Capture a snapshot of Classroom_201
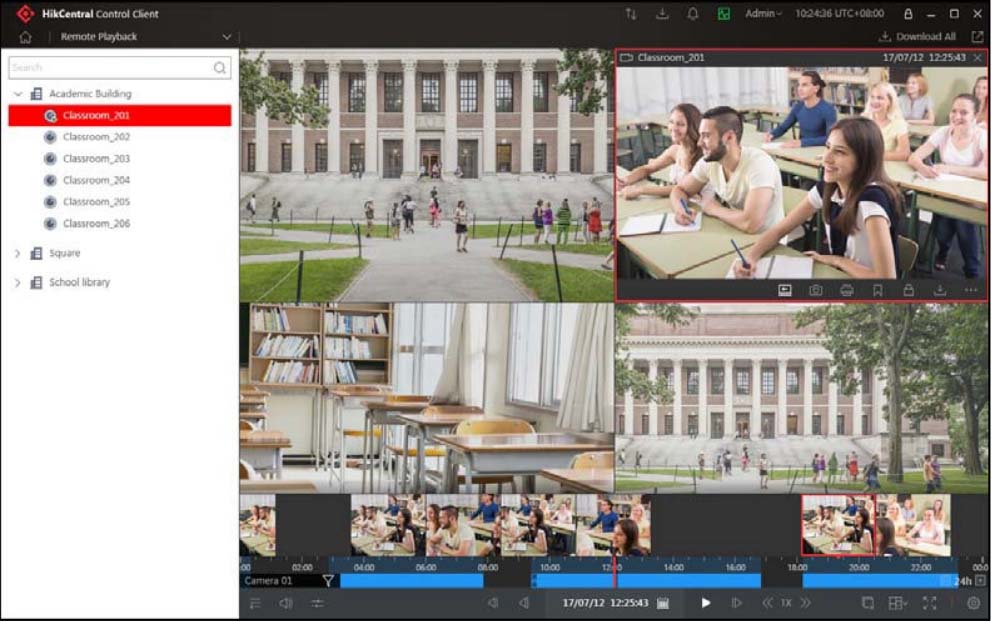Viewport: 992px width, 622px height. pyautogui.click(x=816, y=288)
